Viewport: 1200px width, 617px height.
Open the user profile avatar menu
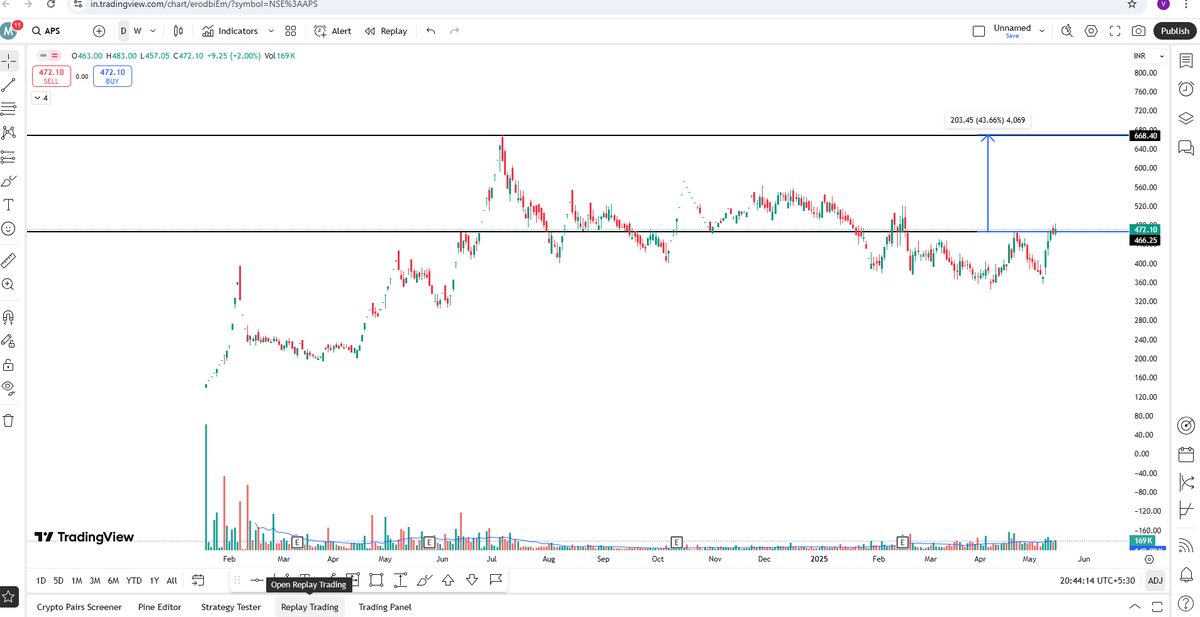[8, 31]
